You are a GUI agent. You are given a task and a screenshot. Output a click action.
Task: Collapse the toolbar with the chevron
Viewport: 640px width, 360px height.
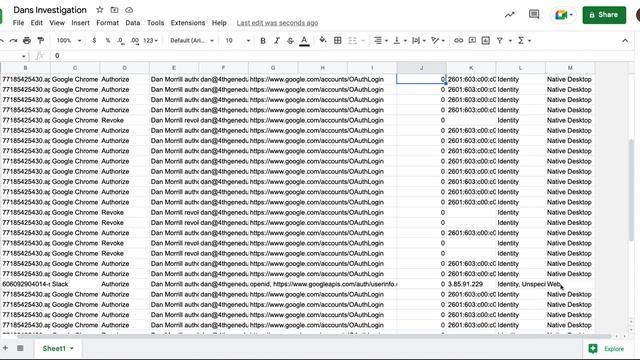point(625,40)
